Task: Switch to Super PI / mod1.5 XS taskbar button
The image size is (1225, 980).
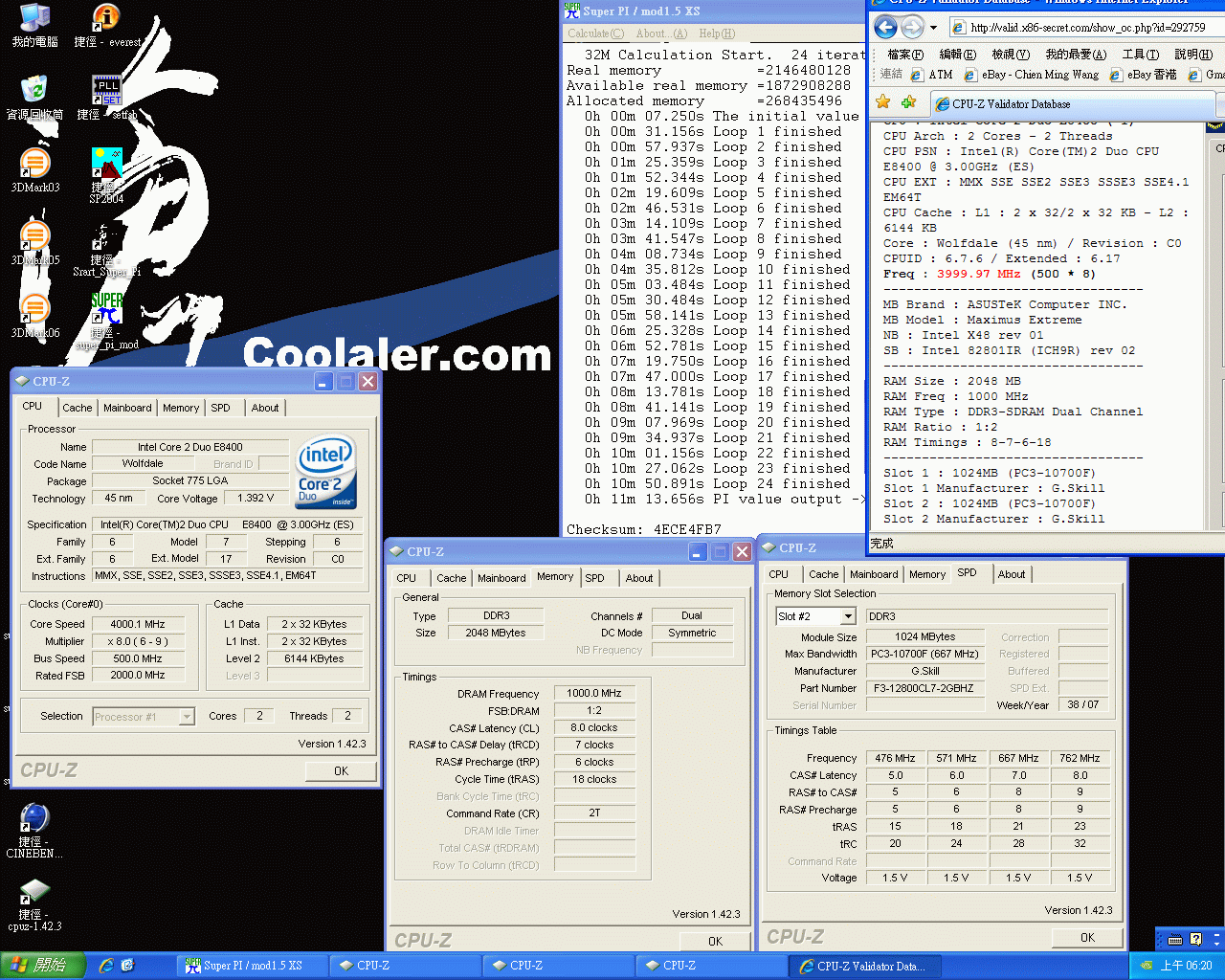Action: (x=253, y=966)
